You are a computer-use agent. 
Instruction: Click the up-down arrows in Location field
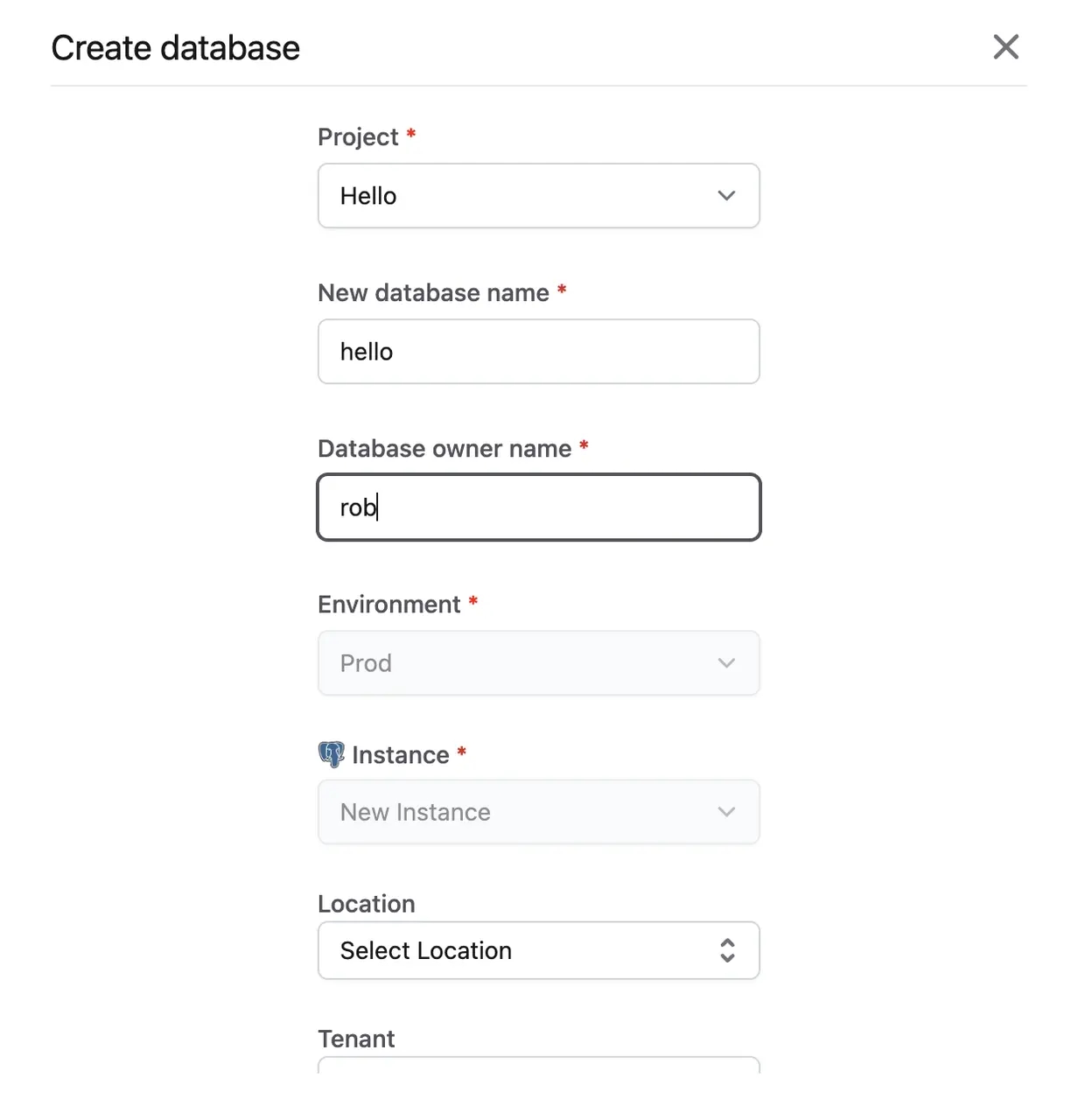pyautogui.click(x=727, y=950)
